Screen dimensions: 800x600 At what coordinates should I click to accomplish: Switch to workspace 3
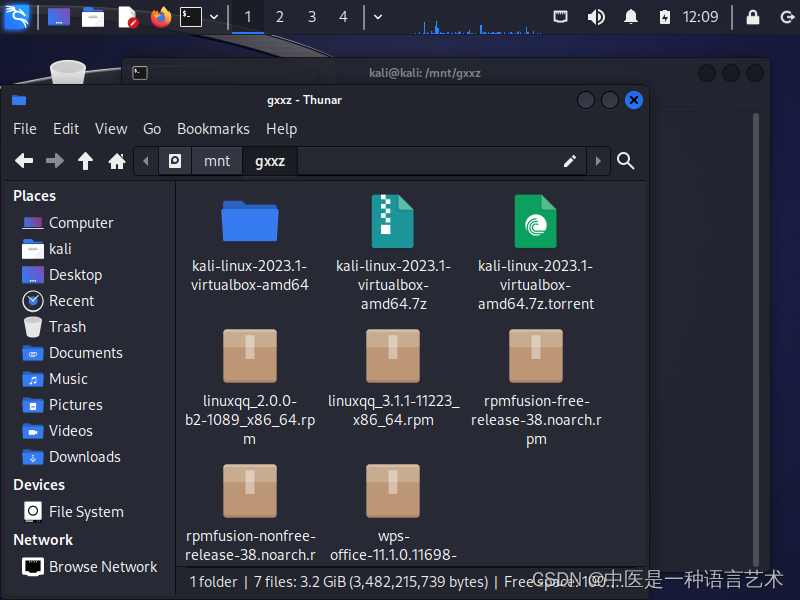pyautogui.click(x=312, y=17)
